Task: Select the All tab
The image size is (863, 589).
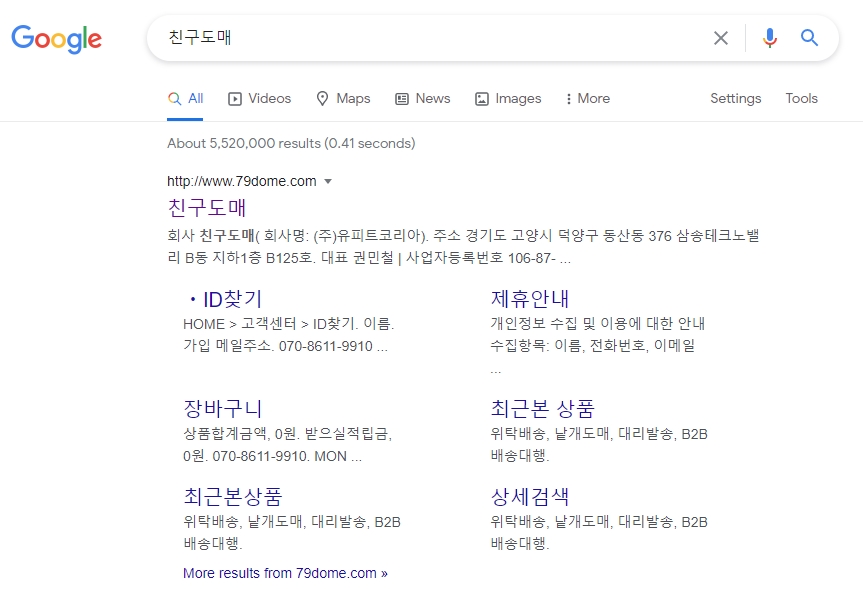Action: tap(185, 99)
